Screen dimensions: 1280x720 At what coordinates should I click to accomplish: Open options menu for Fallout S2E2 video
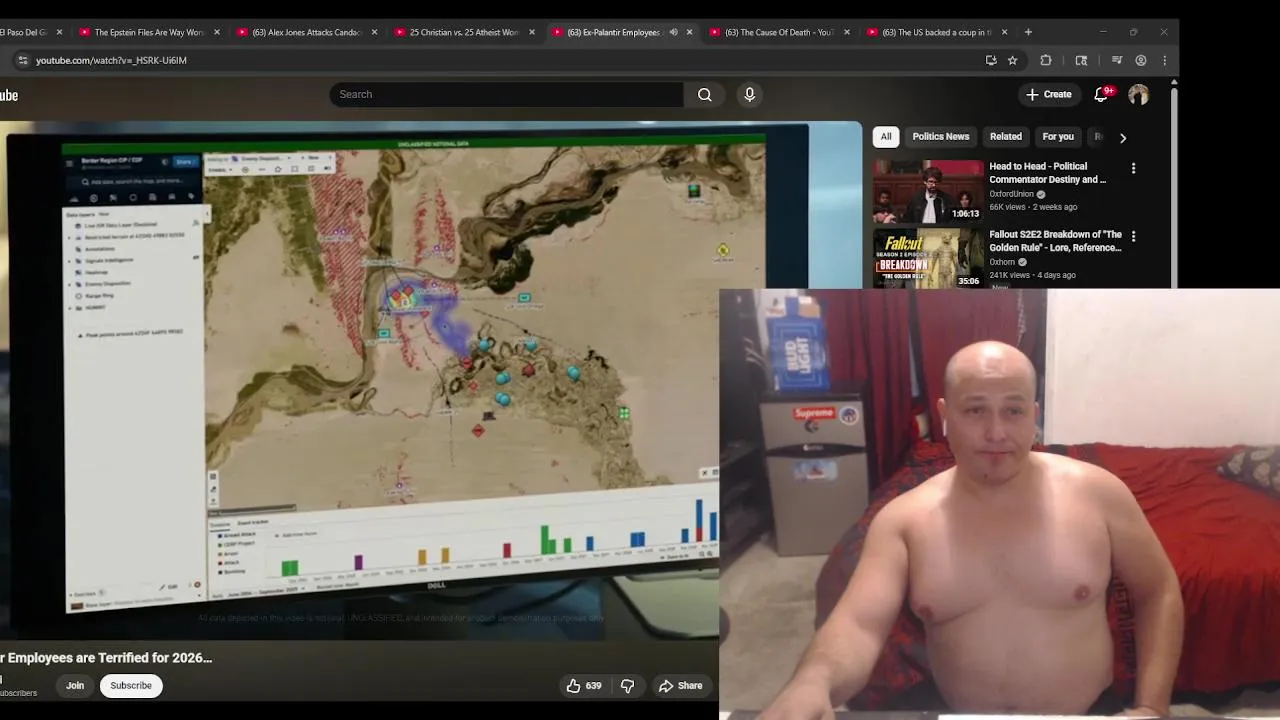(1133, 236)
